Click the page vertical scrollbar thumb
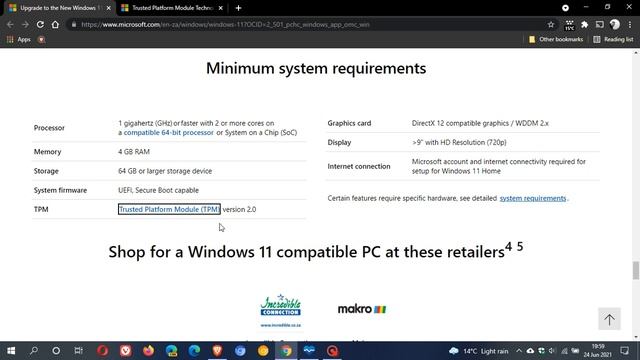The image size is (640, 360). (x=636, y=270)
